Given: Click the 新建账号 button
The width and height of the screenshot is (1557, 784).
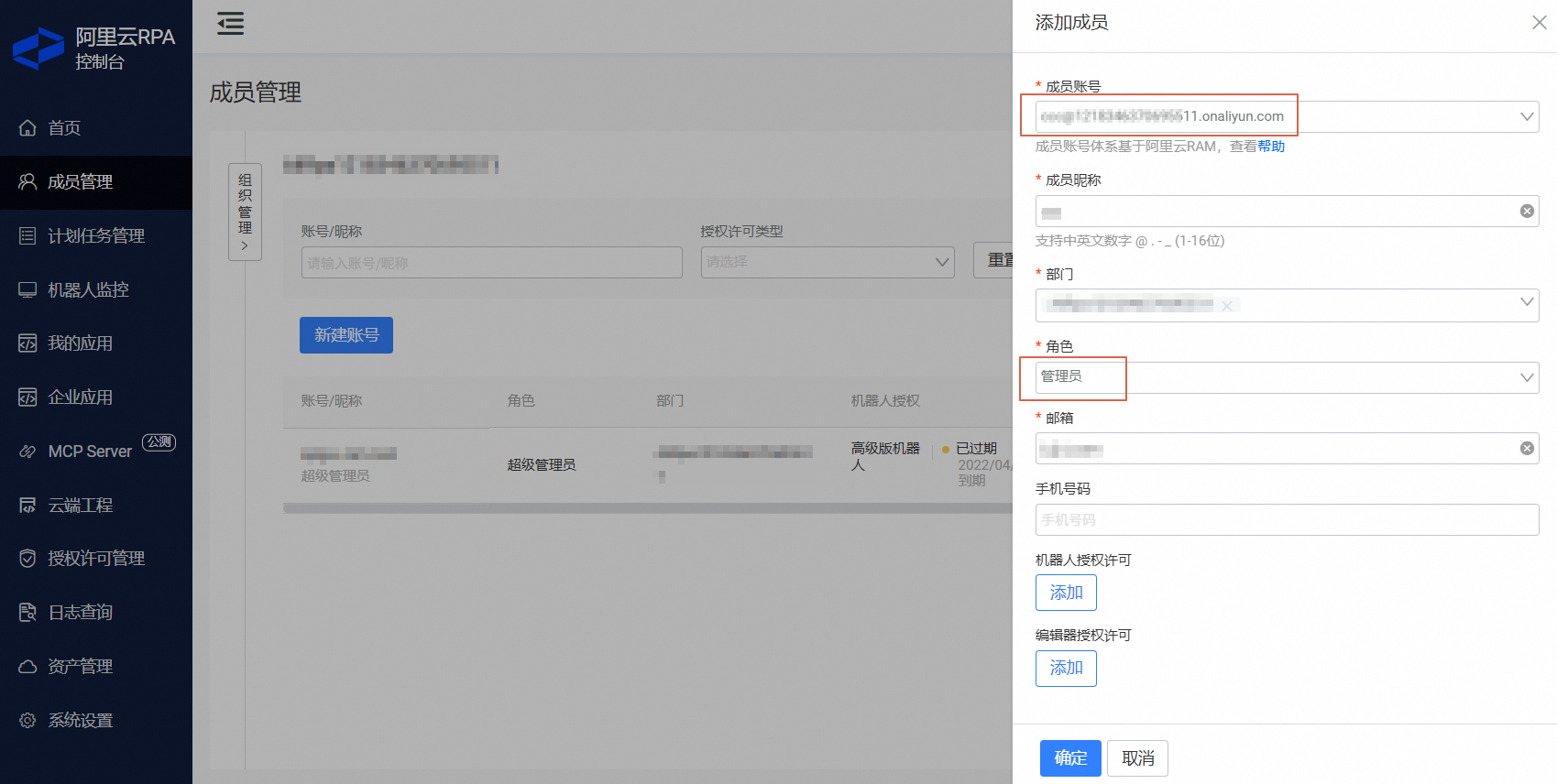Looking at the screenshot, I should (x=346, y=335).
